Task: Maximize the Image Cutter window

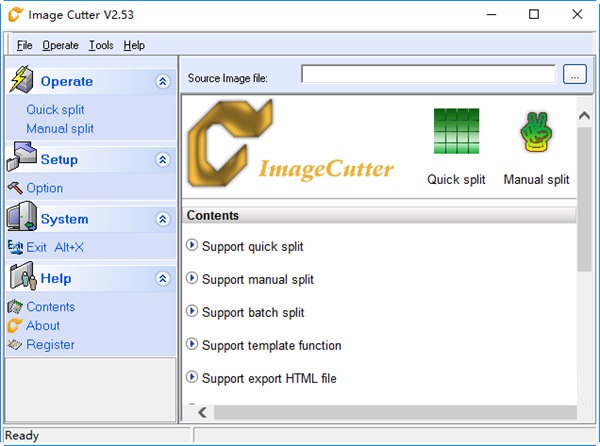Action: point(534,15)
